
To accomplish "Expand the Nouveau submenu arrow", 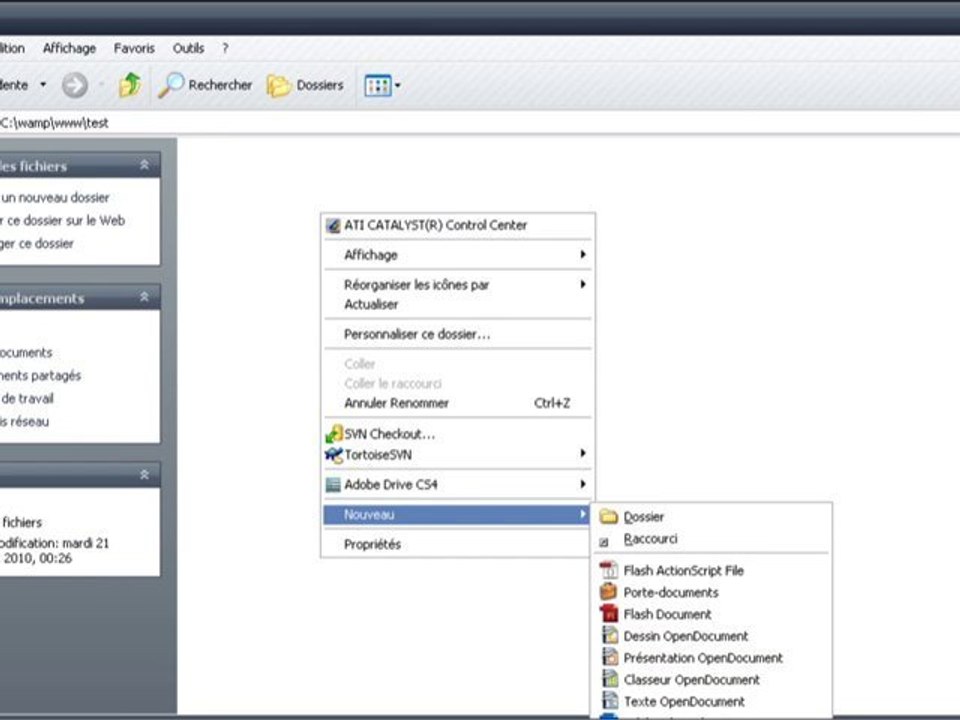I will [583, 514].
